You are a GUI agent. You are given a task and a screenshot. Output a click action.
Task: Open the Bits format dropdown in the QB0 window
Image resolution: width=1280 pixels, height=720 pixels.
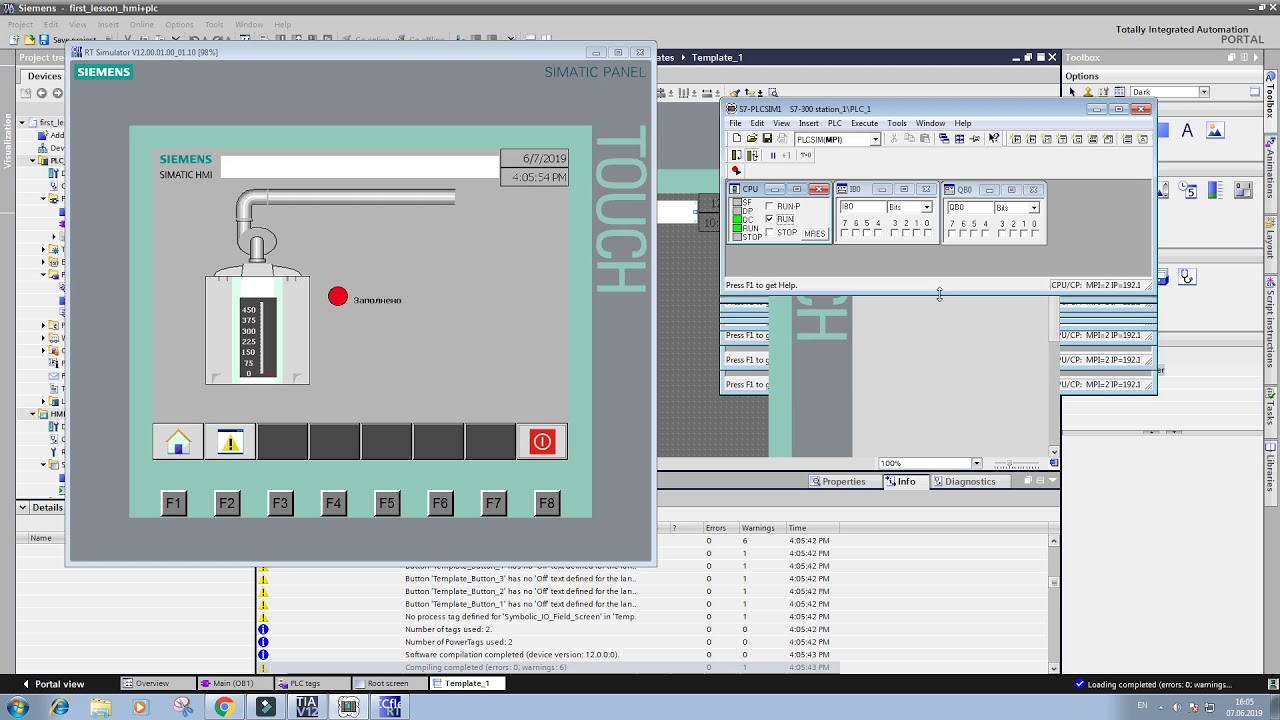pos(1034,207)
